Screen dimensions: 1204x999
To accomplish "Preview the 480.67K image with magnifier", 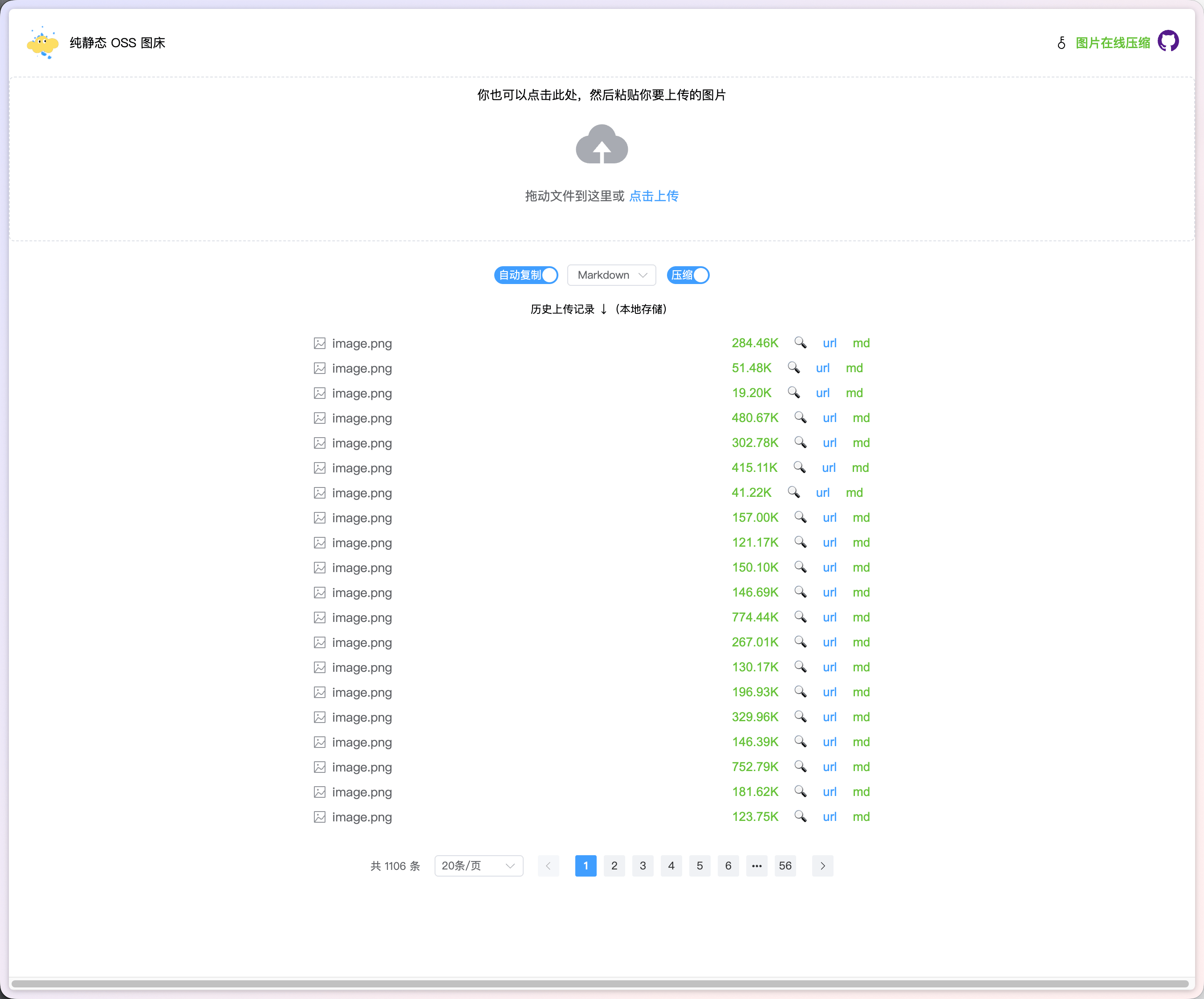I will click(x=801, y=418).
